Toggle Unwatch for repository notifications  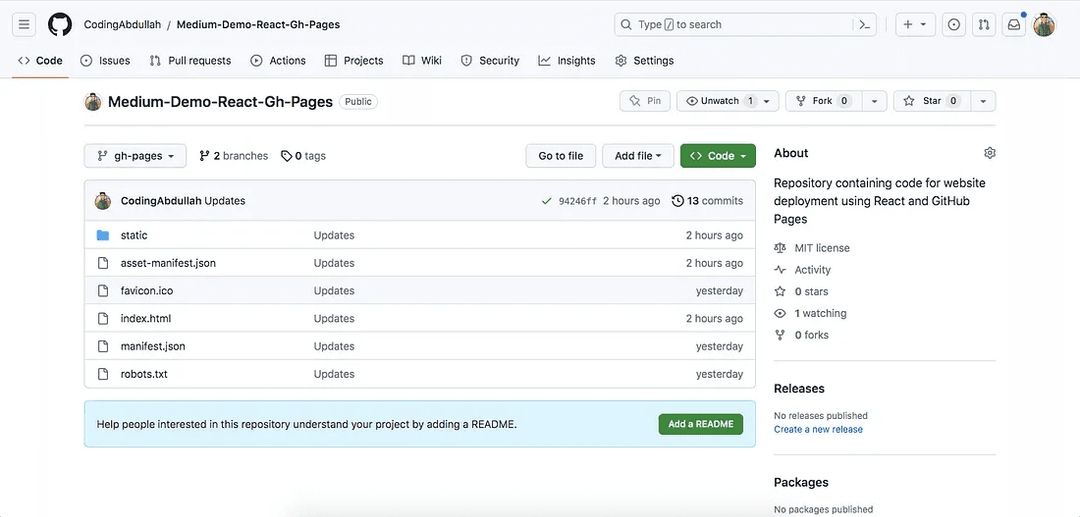pos(719,101)
